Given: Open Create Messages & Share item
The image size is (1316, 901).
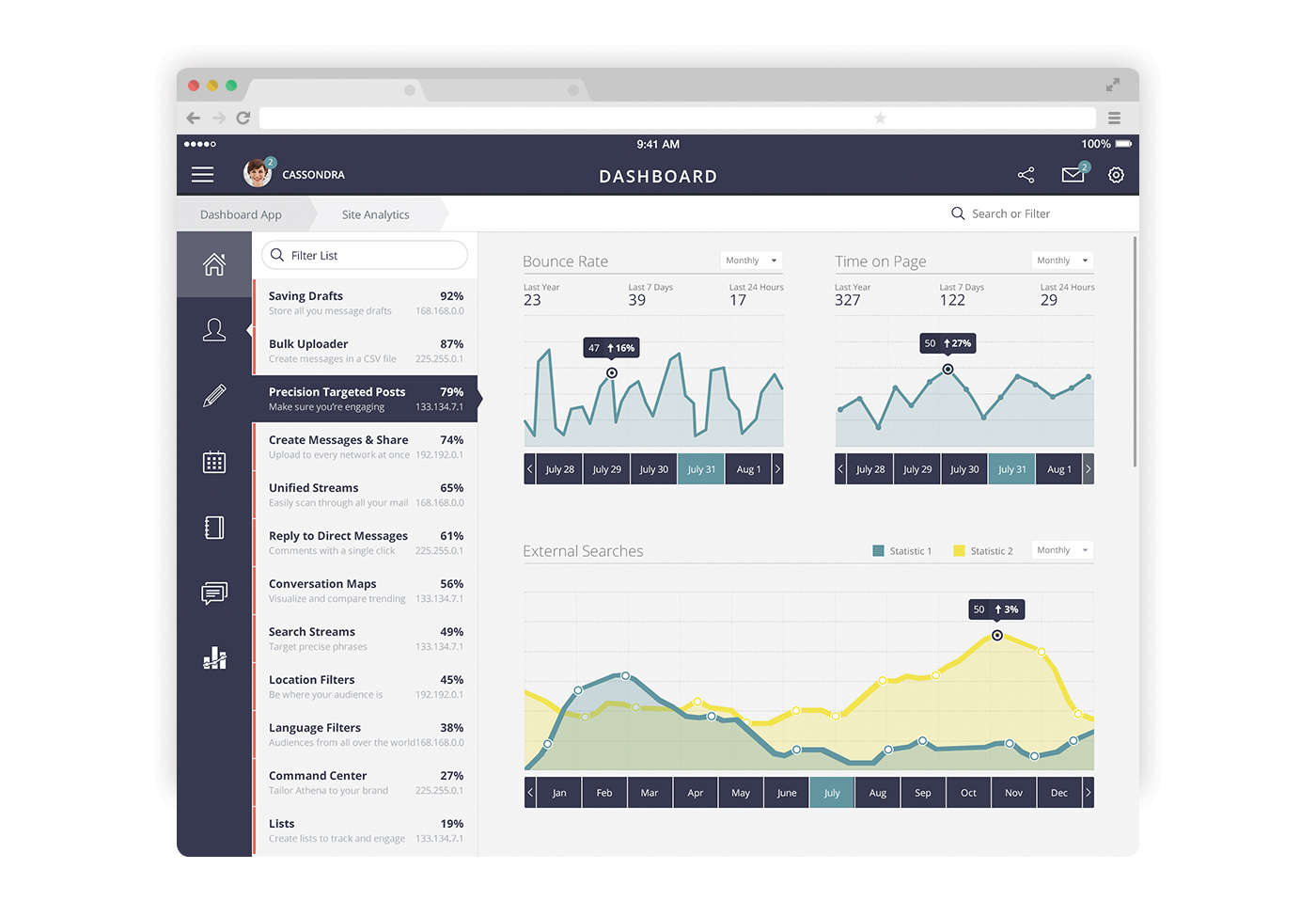Looking at the screenshot, I should pos(366,447).
